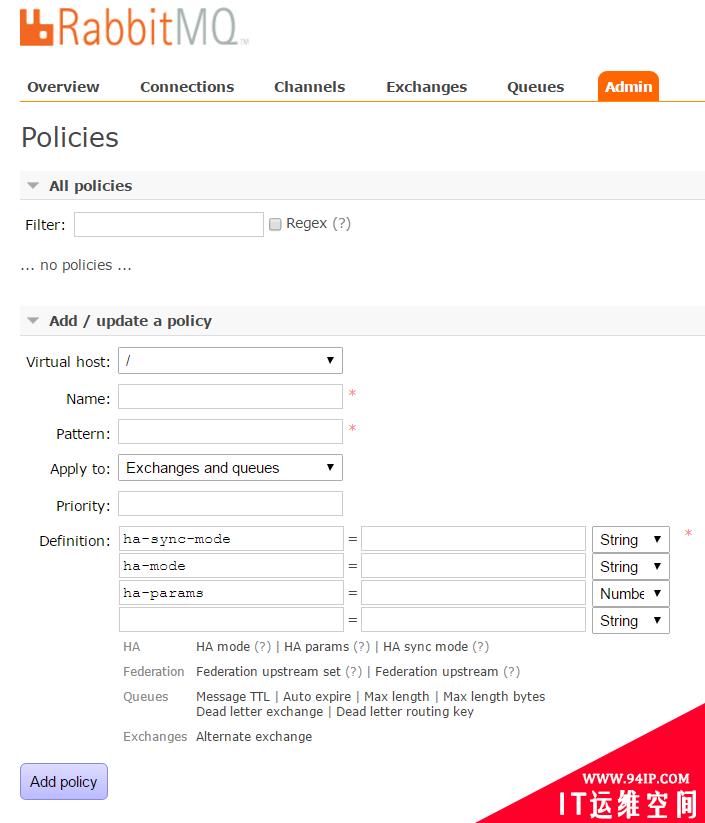Open the Exchanges tab

(x=426, y=87)
